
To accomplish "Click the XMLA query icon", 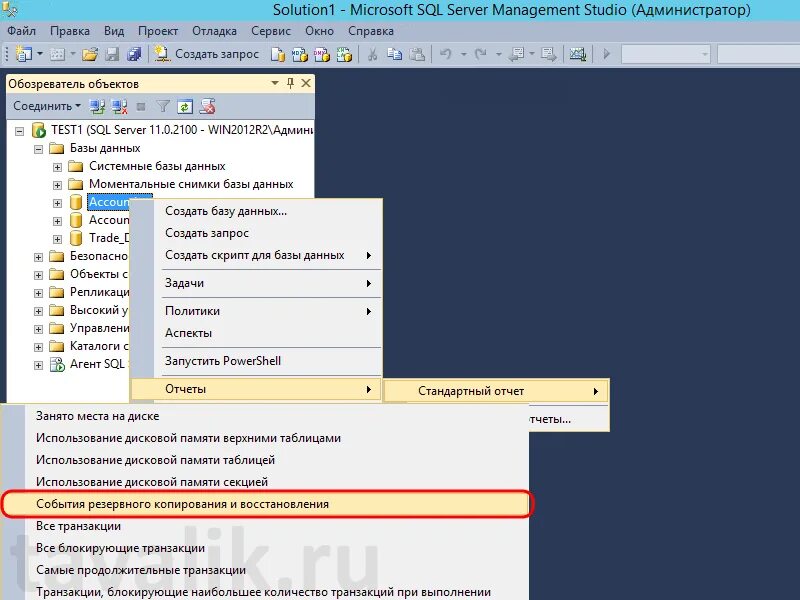I will point(344,54).
